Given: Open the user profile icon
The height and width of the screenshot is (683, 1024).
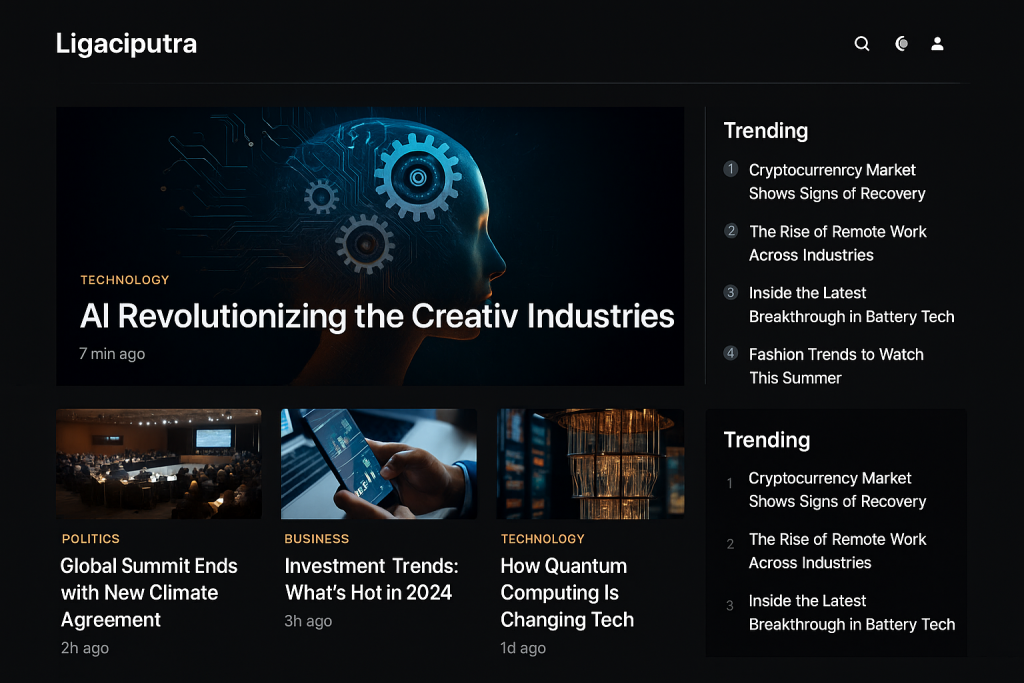Looking at the screenshot, I should tap(937, 43).
